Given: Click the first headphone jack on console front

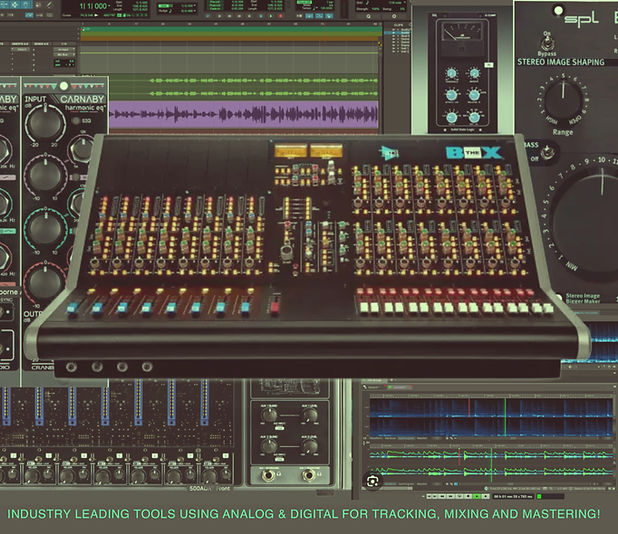Looking at the screenshot, I should (x=71, y=367).
